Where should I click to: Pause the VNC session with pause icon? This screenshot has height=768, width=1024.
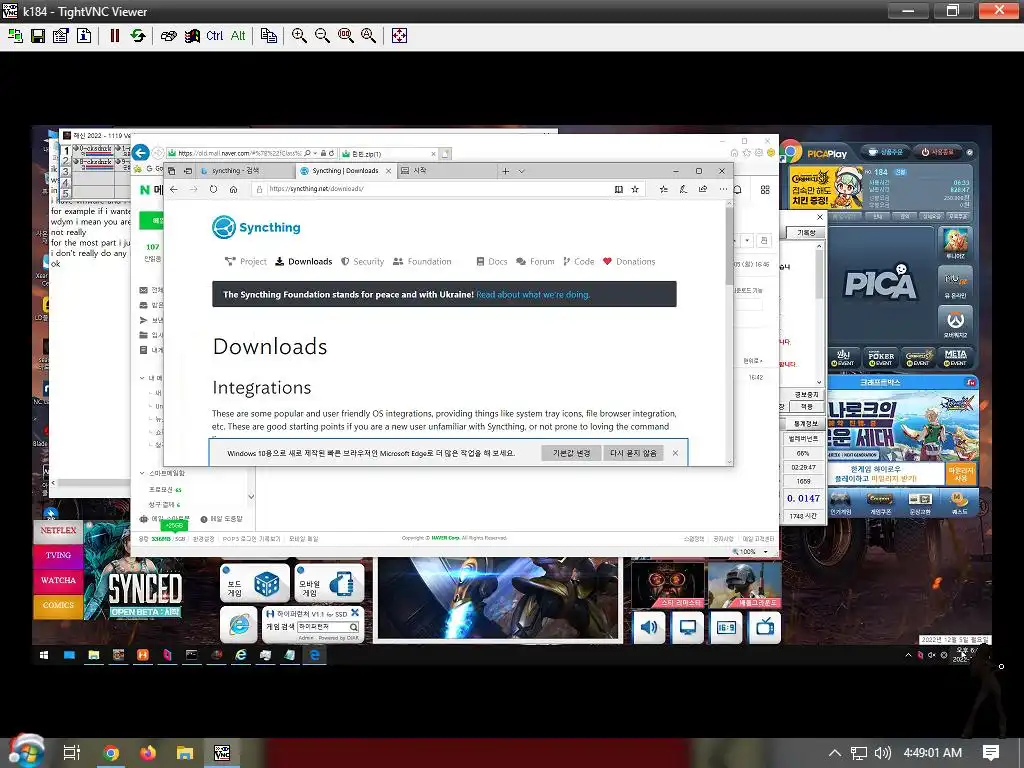[x=115, y=35]
